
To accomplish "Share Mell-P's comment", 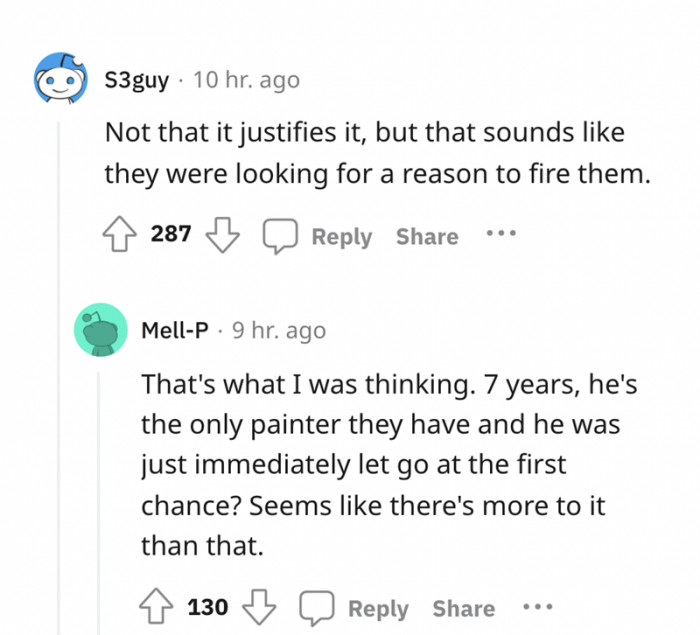I will pyautogui.click(x=463, y=608).
